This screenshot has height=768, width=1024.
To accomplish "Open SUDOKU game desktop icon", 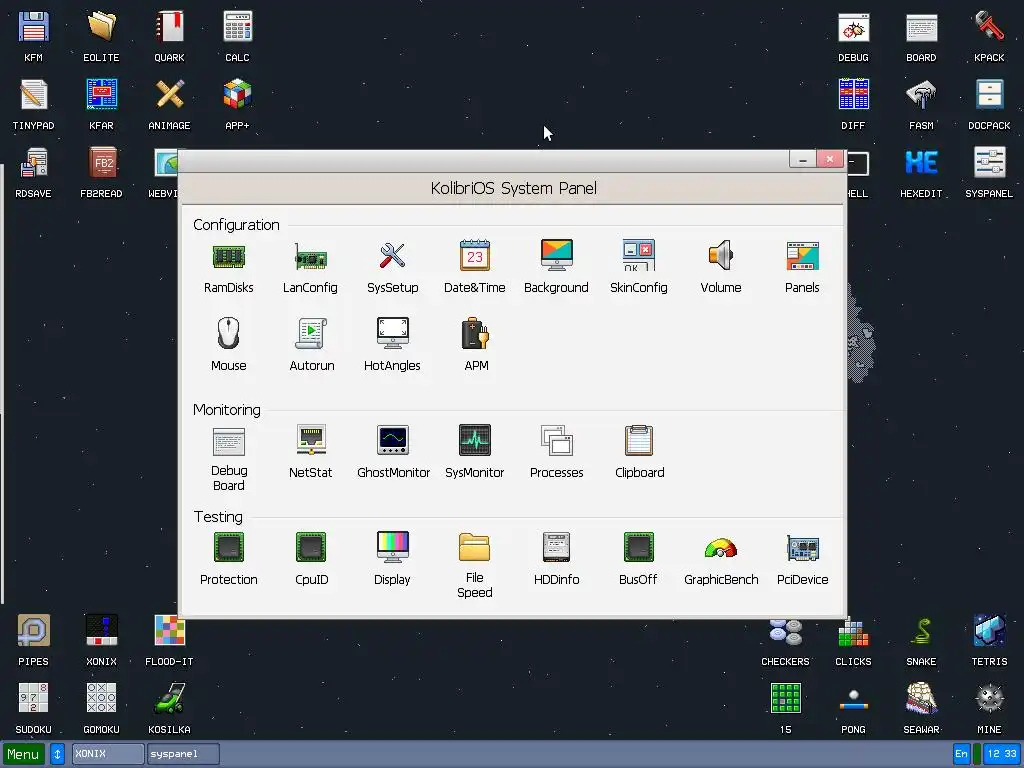I will [x=33, y=699].
